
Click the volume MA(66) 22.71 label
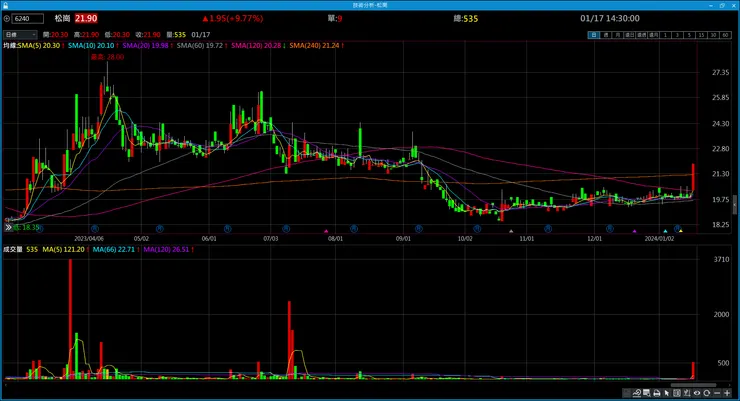click(x=114, y=250)
